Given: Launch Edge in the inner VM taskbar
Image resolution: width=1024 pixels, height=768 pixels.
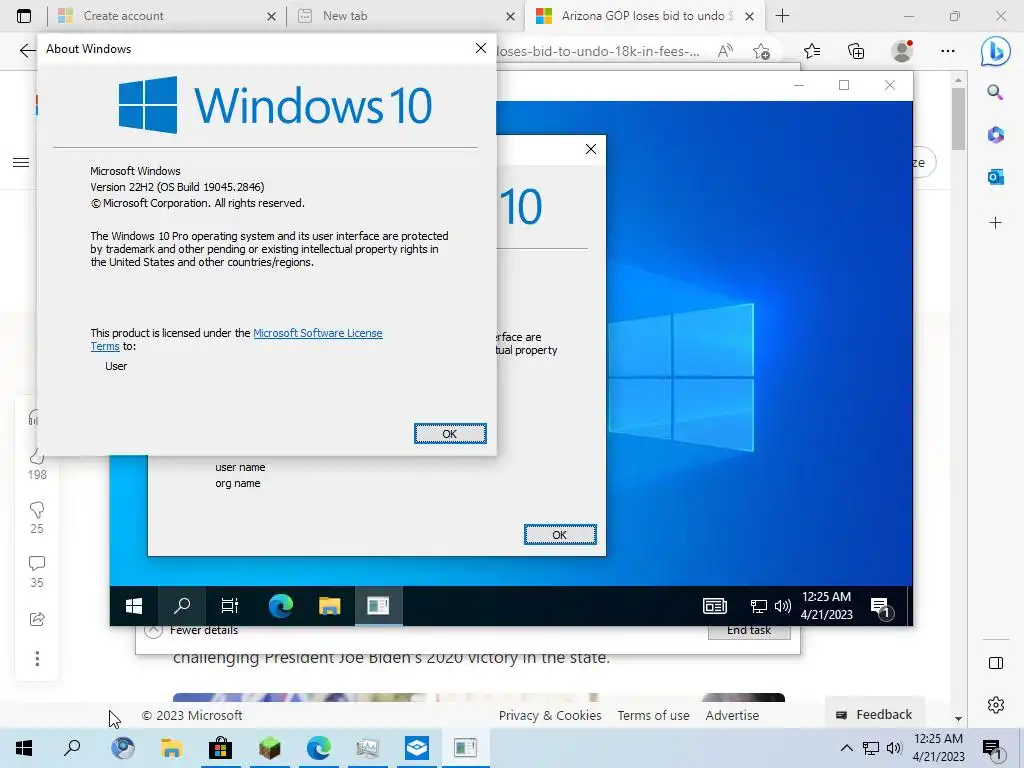Looking at the screenshot, I should (x=281, y=606).
